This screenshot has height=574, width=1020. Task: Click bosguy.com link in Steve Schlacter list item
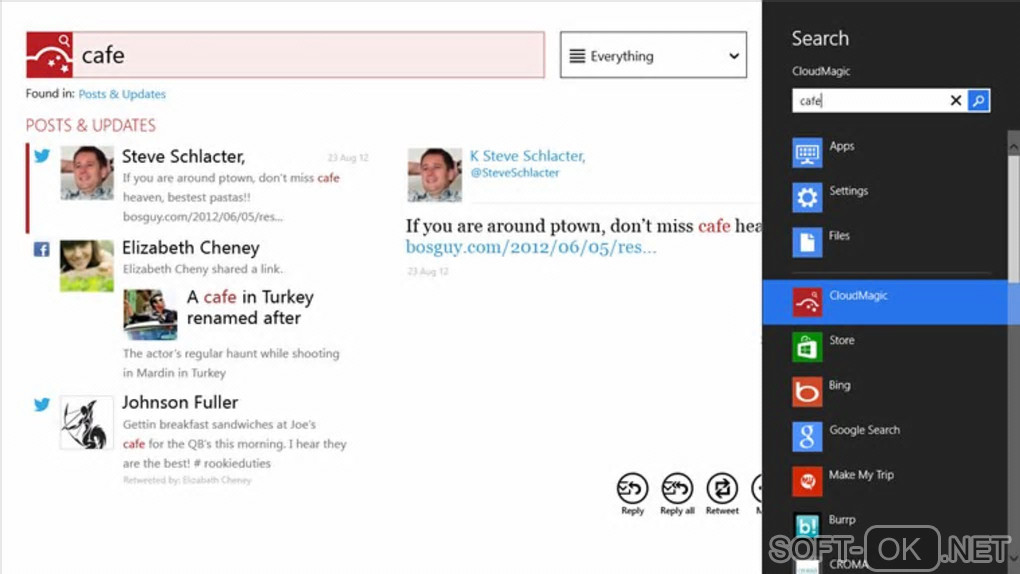click(x=202, y=217)
